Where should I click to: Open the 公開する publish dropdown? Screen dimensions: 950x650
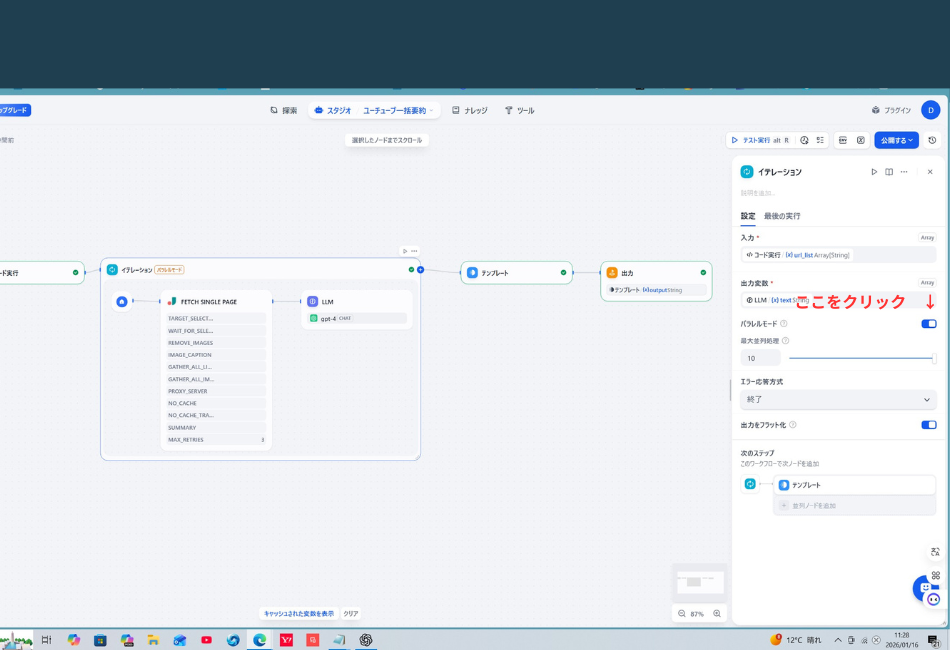(896, 140)
